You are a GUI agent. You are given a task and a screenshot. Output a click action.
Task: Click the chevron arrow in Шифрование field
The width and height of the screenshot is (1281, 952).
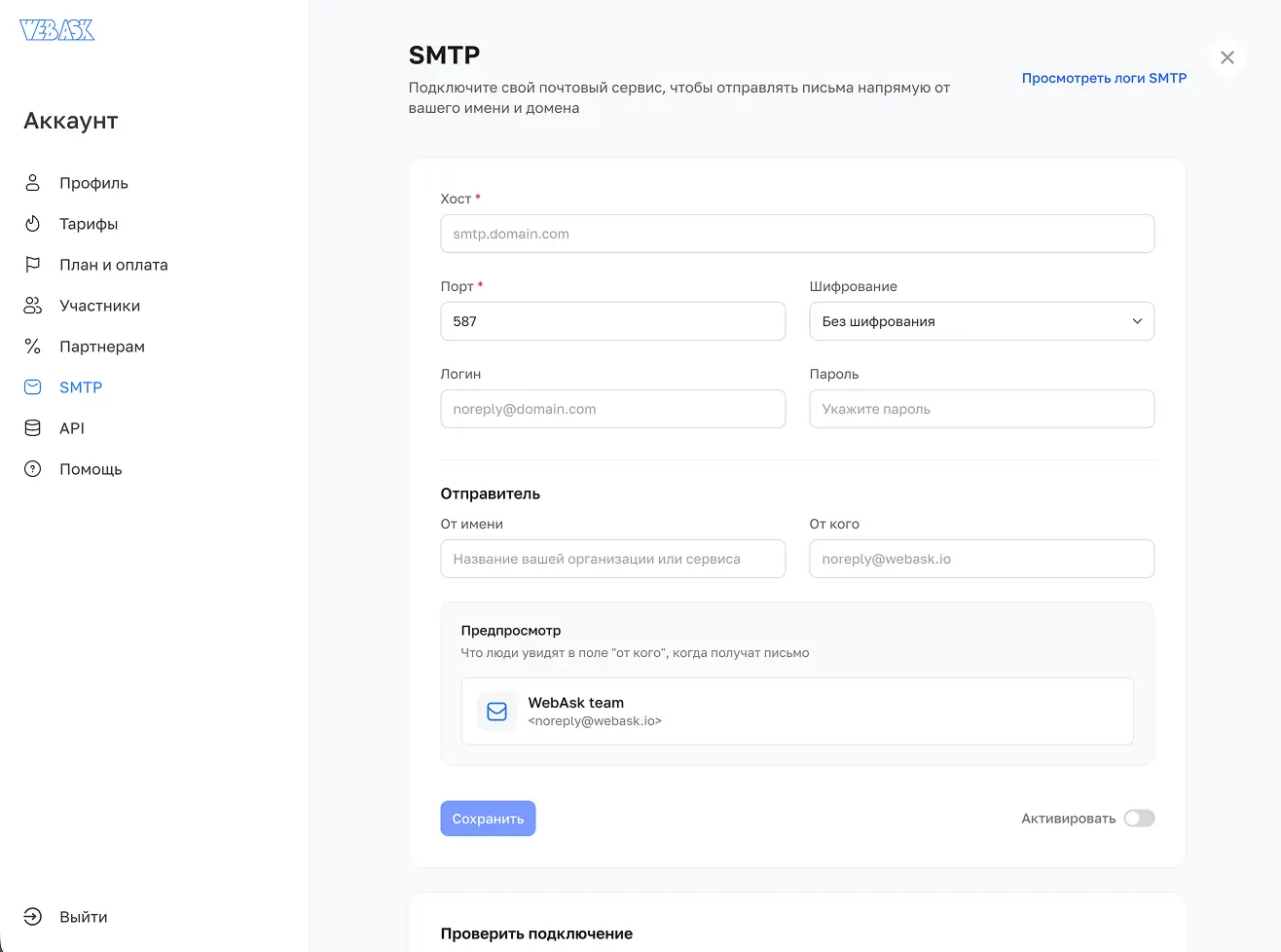click(1136, 321)
